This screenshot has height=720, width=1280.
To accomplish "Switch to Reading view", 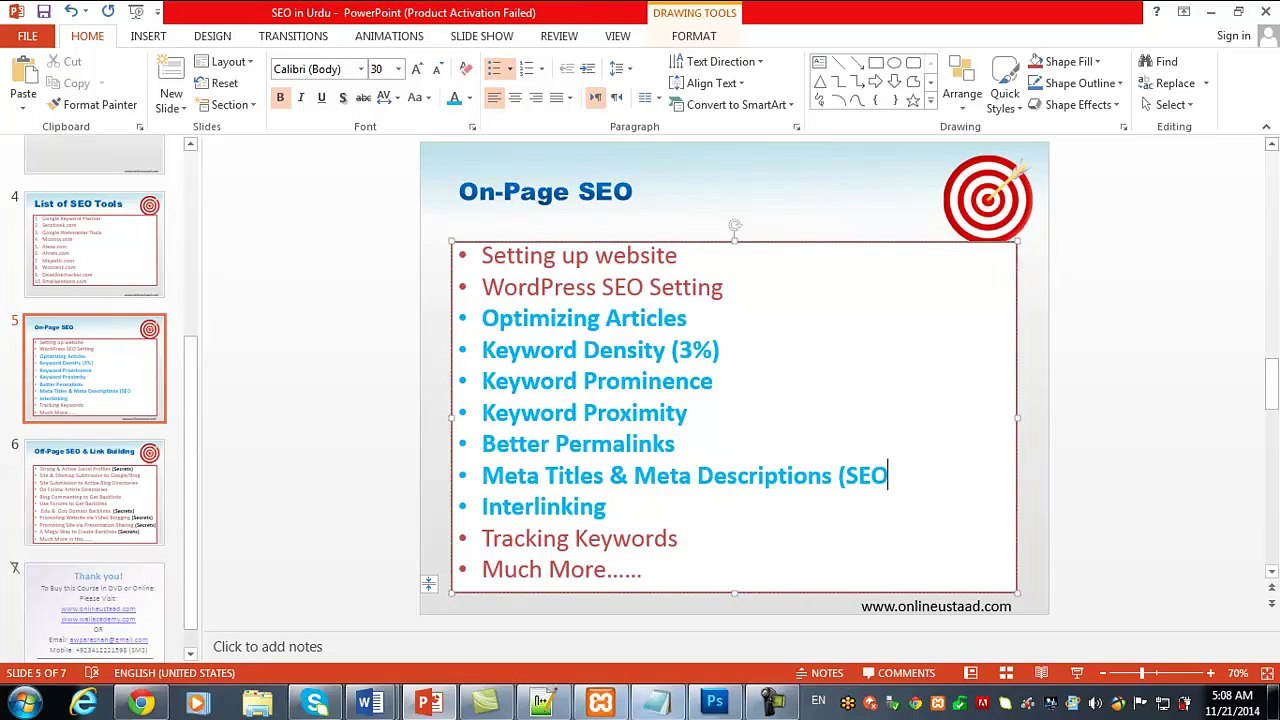I will click(1041, 673).
